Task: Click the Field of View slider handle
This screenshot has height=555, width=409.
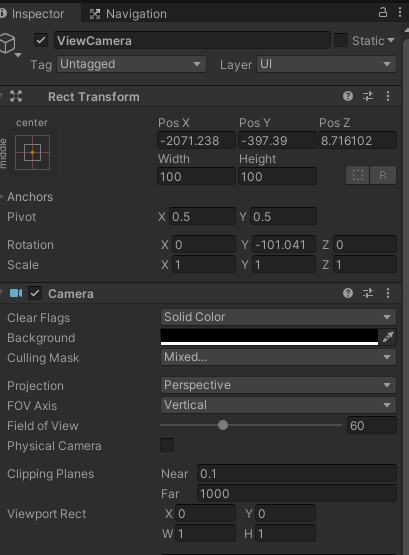Action: (x=223, y=425)
